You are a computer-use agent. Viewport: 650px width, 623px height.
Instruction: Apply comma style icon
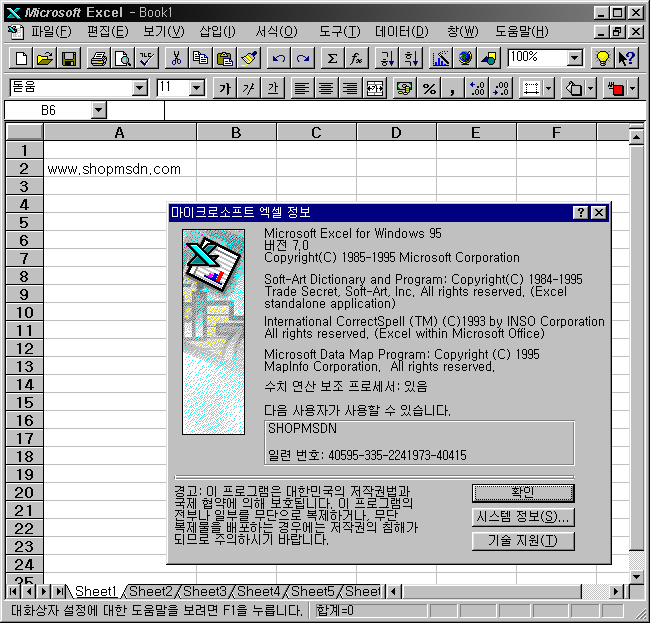click(x=453, y=88)
